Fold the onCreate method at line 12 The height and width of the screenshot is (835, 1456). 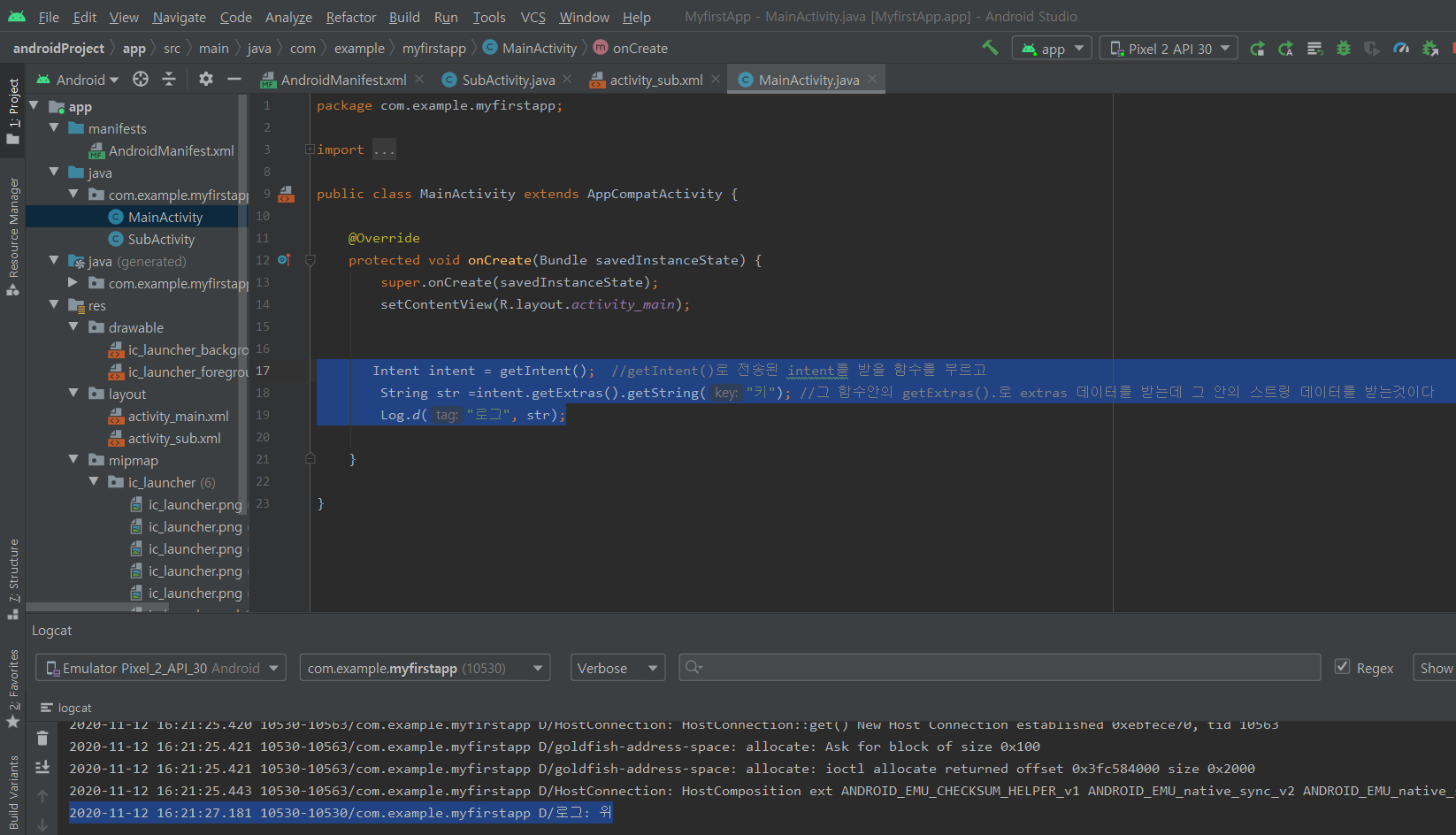pyautogui.click(x=310, y=260)
